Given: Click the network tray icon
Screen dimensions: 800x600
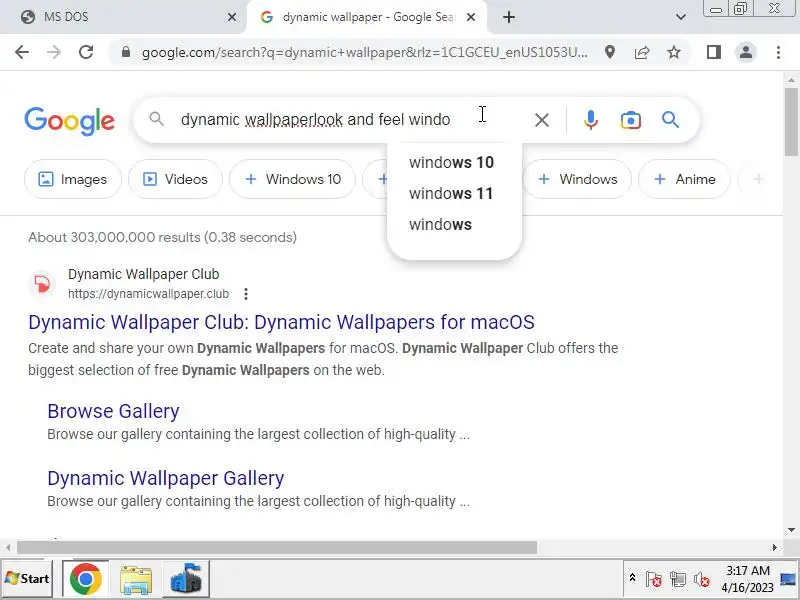Looking at the screenshot, I should tap(678, 579).
